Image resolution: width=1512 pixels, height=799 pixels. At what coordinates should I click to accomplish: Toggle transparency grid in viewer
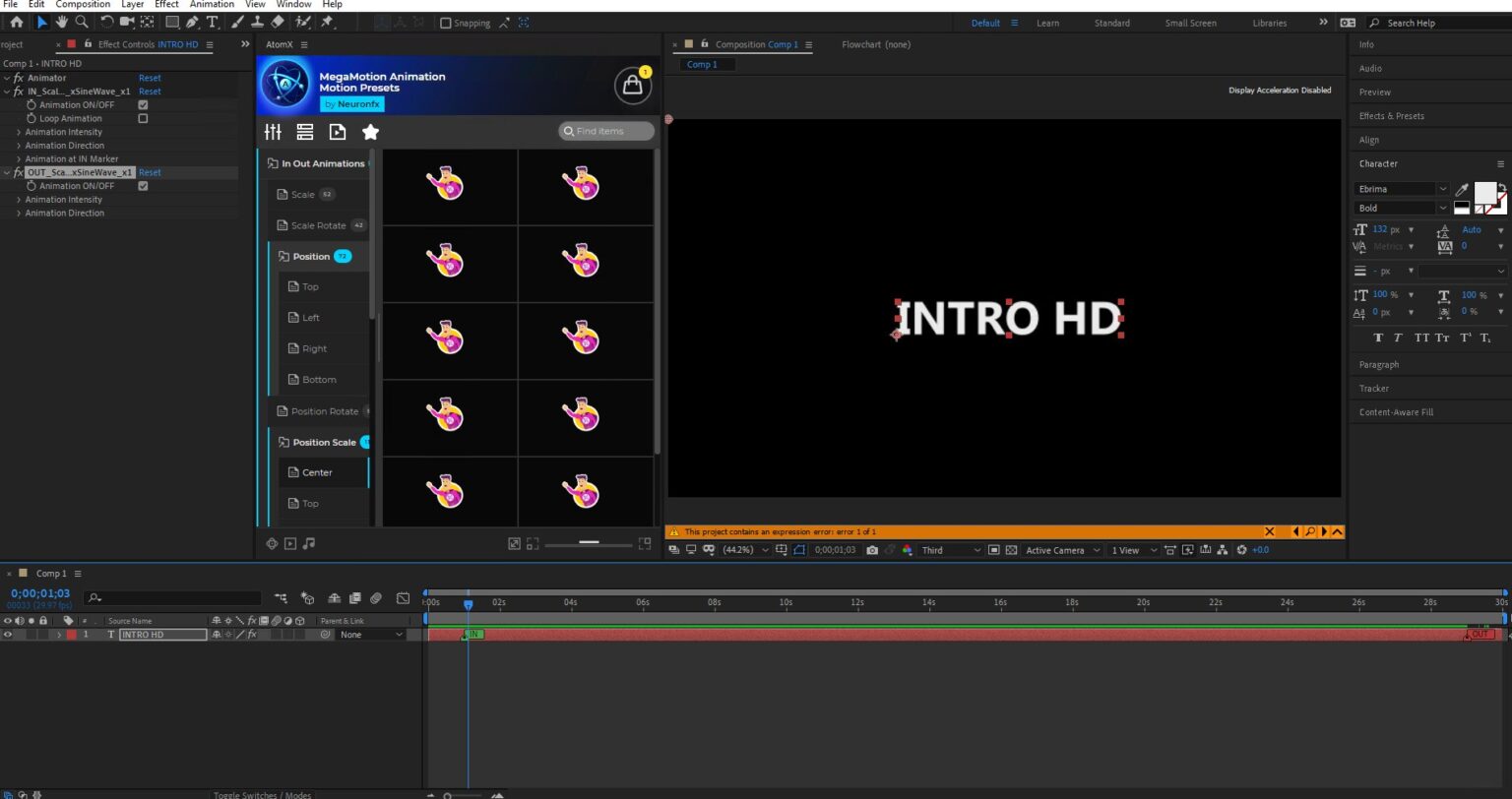1011,550
